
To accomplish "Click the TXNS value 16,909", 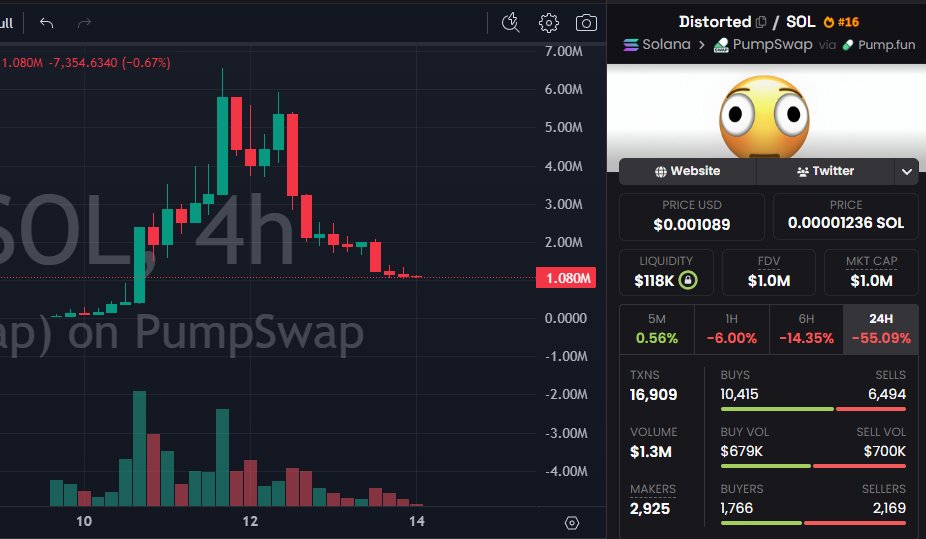I will (x=653, y=395).
